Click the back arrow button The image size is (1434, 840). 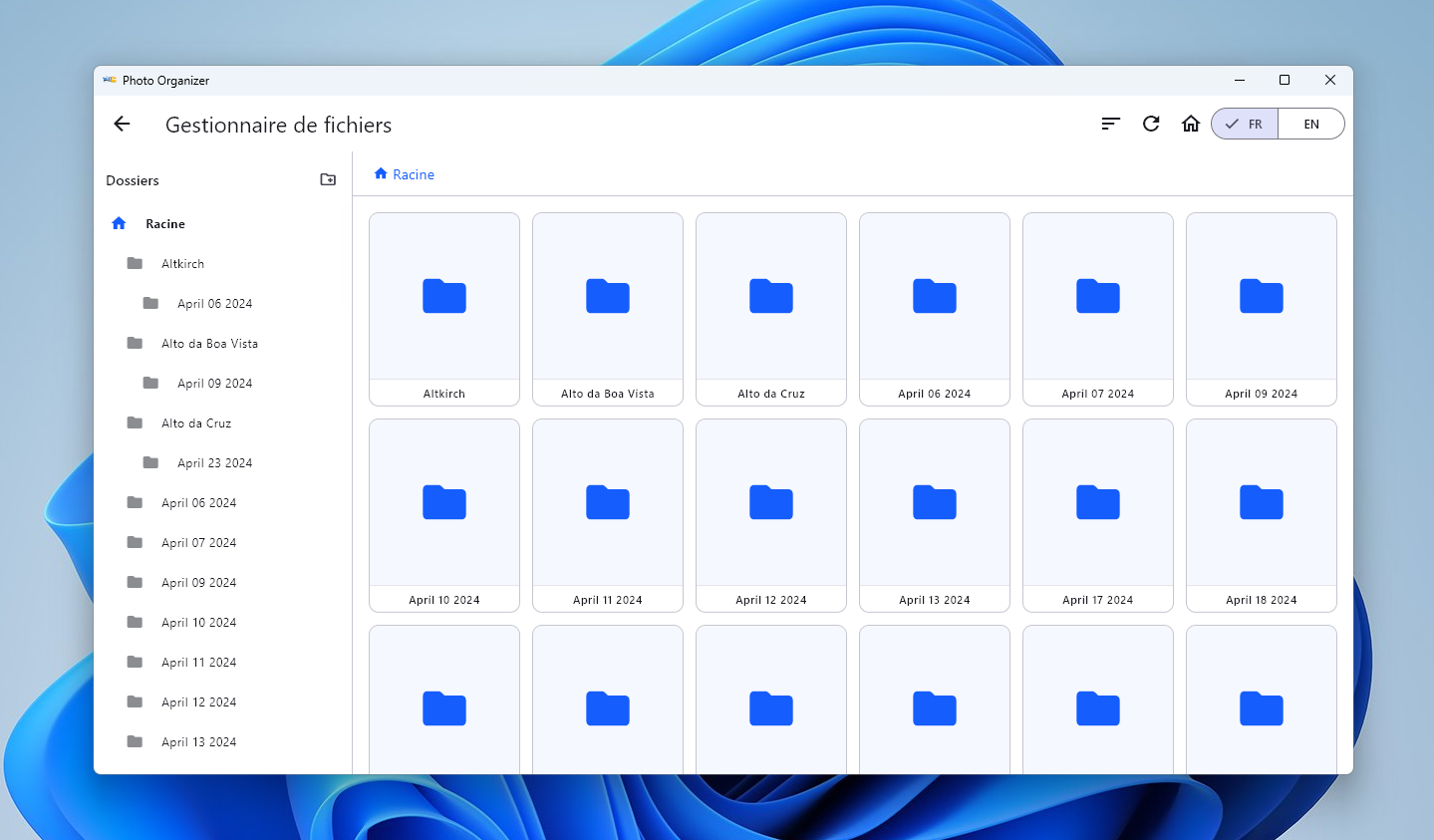pyautogui.click(x=122, y=124)
